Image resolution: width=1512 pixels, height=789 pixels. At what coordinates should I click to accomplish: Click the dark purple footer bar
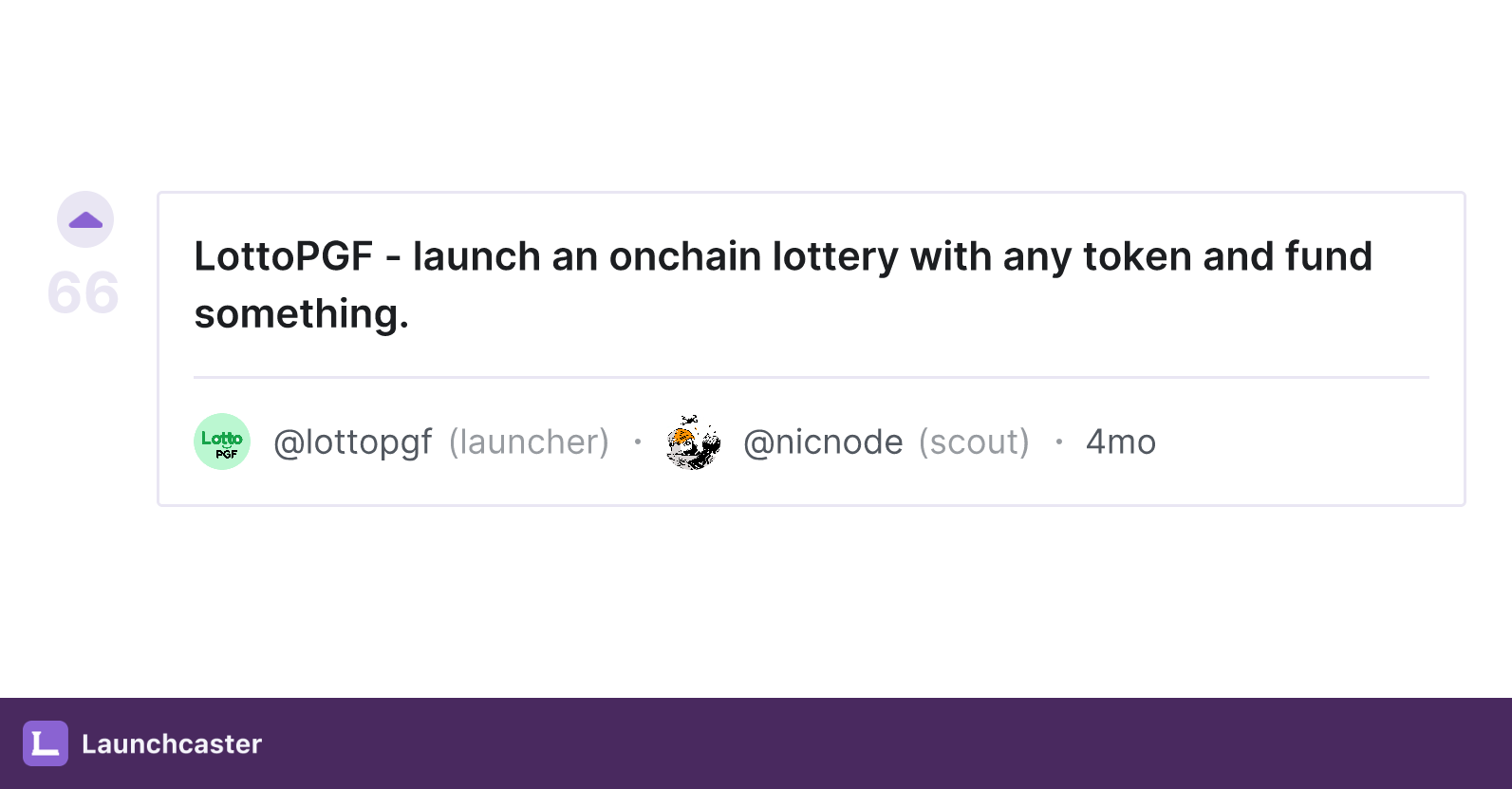pyautogui.click(x=756, y=743)
